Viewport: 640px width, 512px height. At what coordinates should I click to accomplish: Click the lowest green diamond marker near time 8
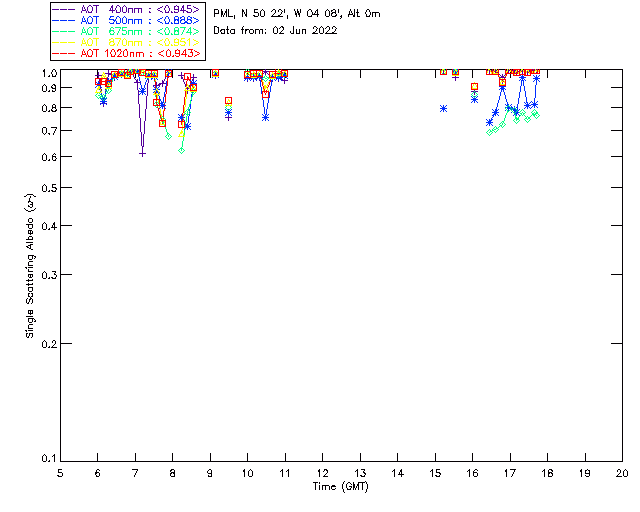(x=182, y=150)
